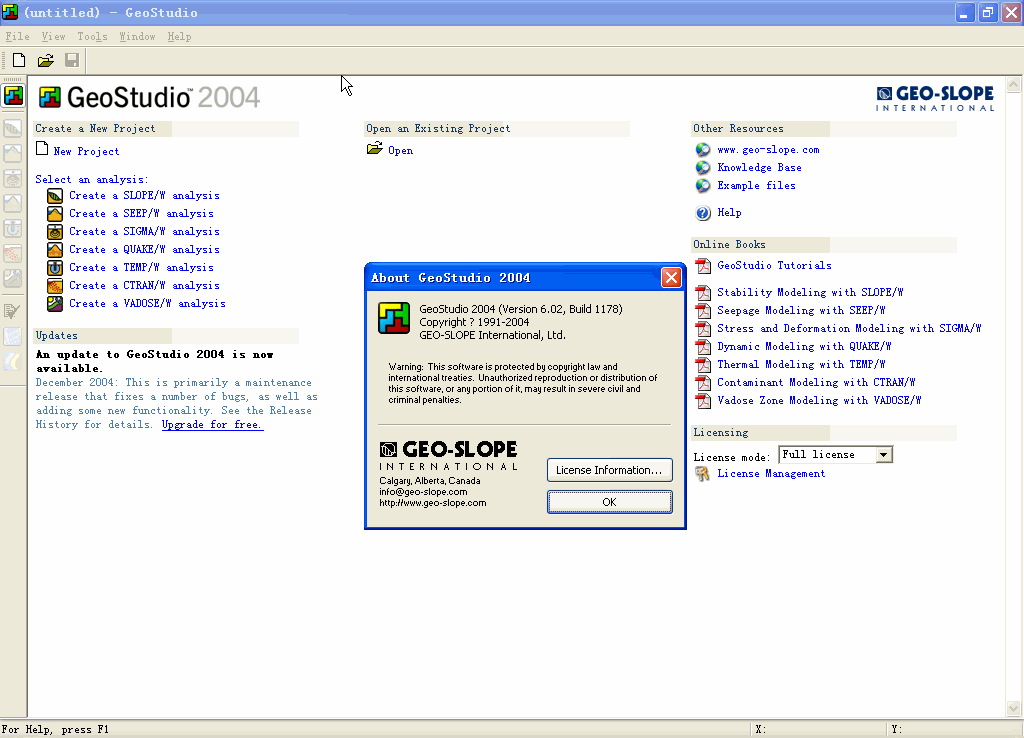Click Create a TEMP/W analysis link

coord(141,267)
